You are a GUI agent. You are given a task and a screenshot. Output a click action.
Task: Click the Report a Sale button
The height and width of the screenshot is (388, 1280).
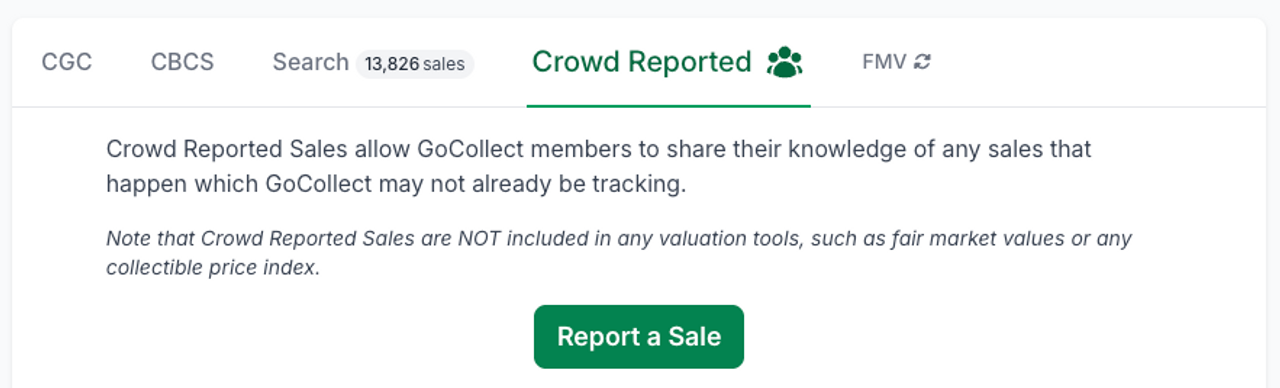tap(639, 336)
